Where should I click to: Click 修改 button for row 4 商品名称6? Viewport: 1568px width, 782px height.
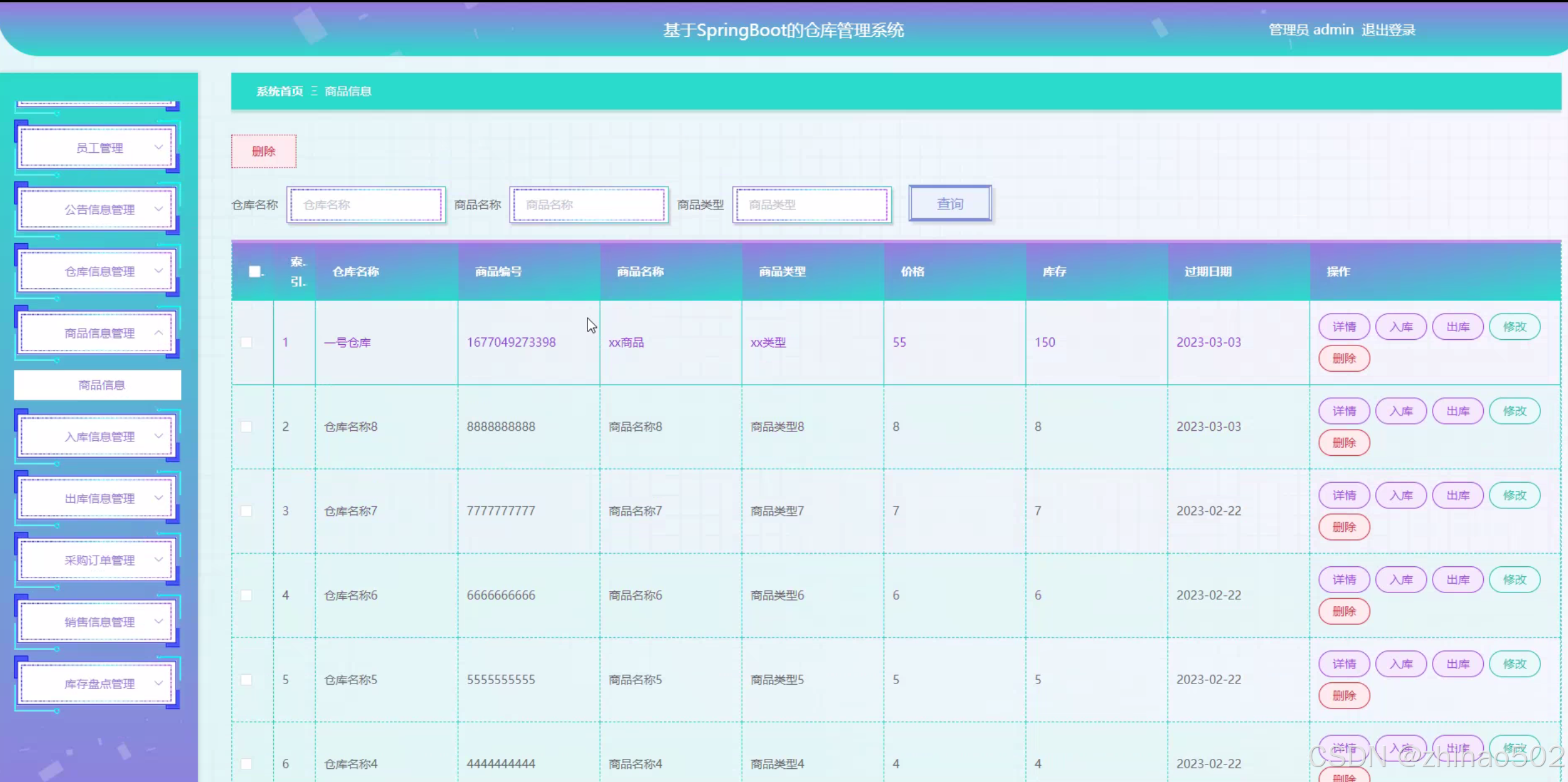tap(1514, 579)
